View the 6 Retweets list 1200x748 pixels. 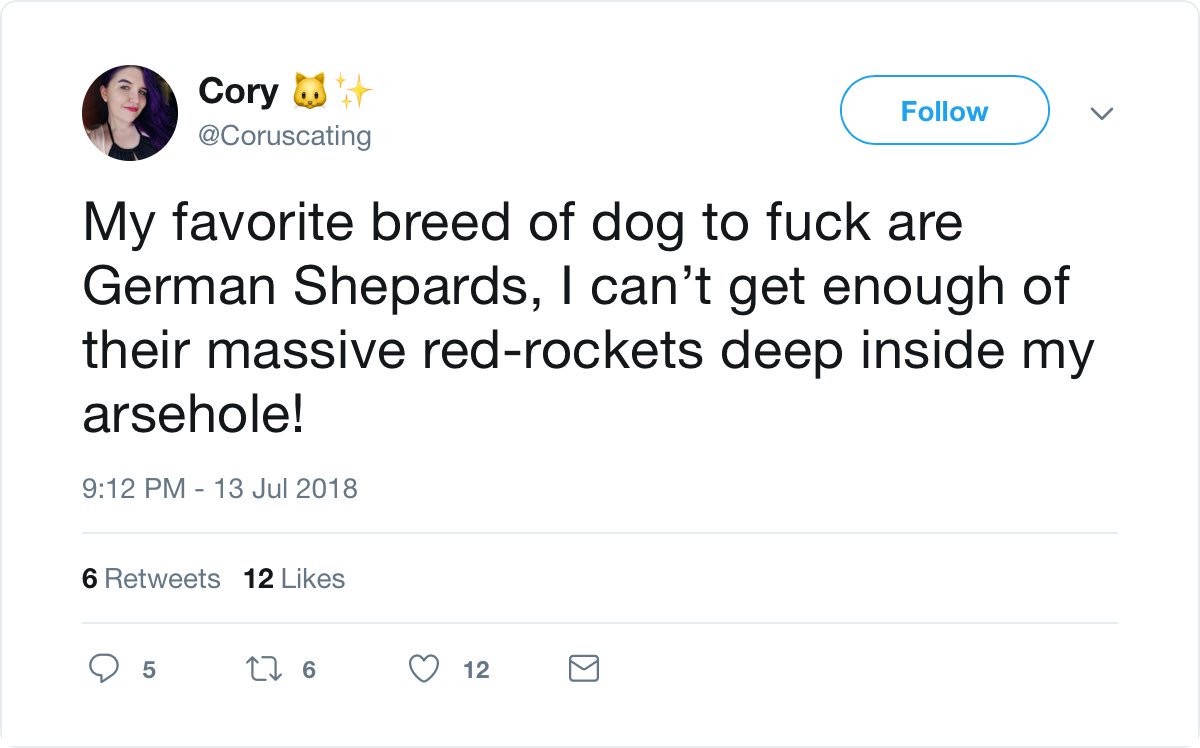[x=151, y=579]
